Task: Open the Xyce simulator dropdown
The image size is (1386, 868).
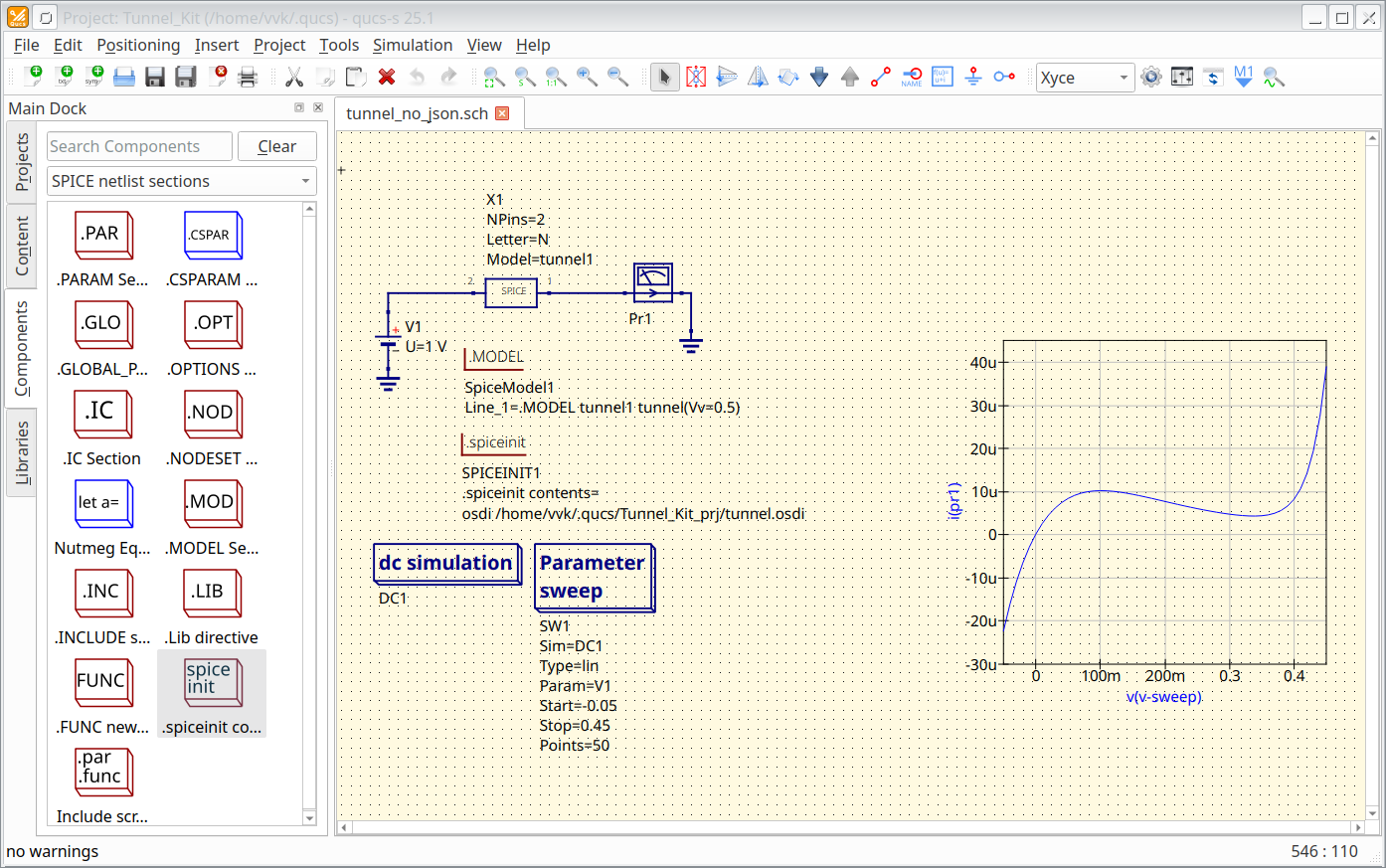Action: 1085,78
